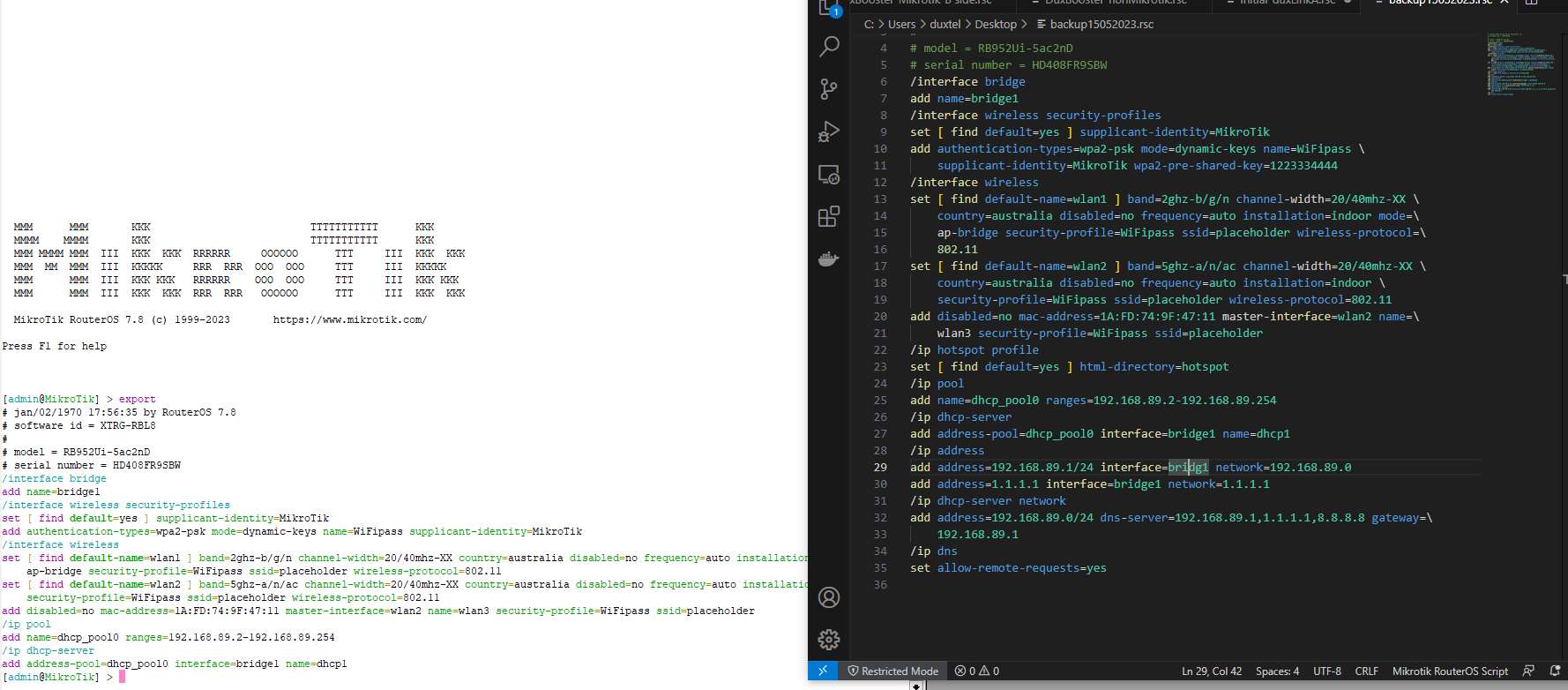Open the Extensions view
Image resolution: width=1568 pixels, height=690 pixels.
point(829,216)
